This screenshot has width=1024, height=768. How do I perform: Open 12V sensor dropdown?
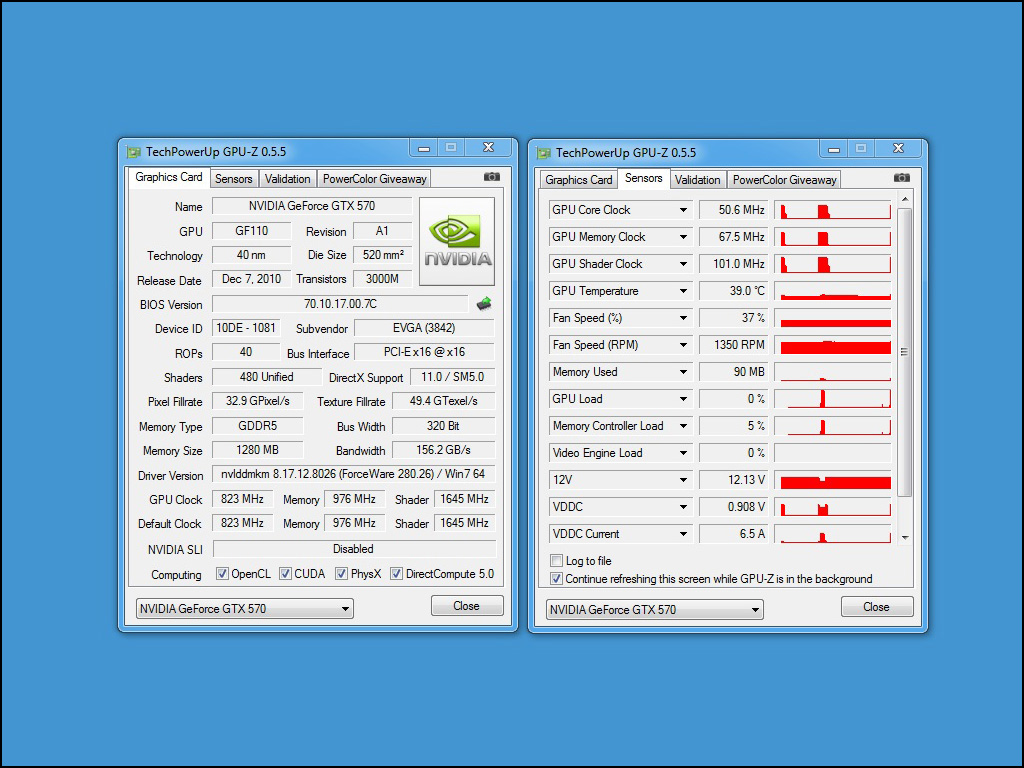[x=683, y=480]
